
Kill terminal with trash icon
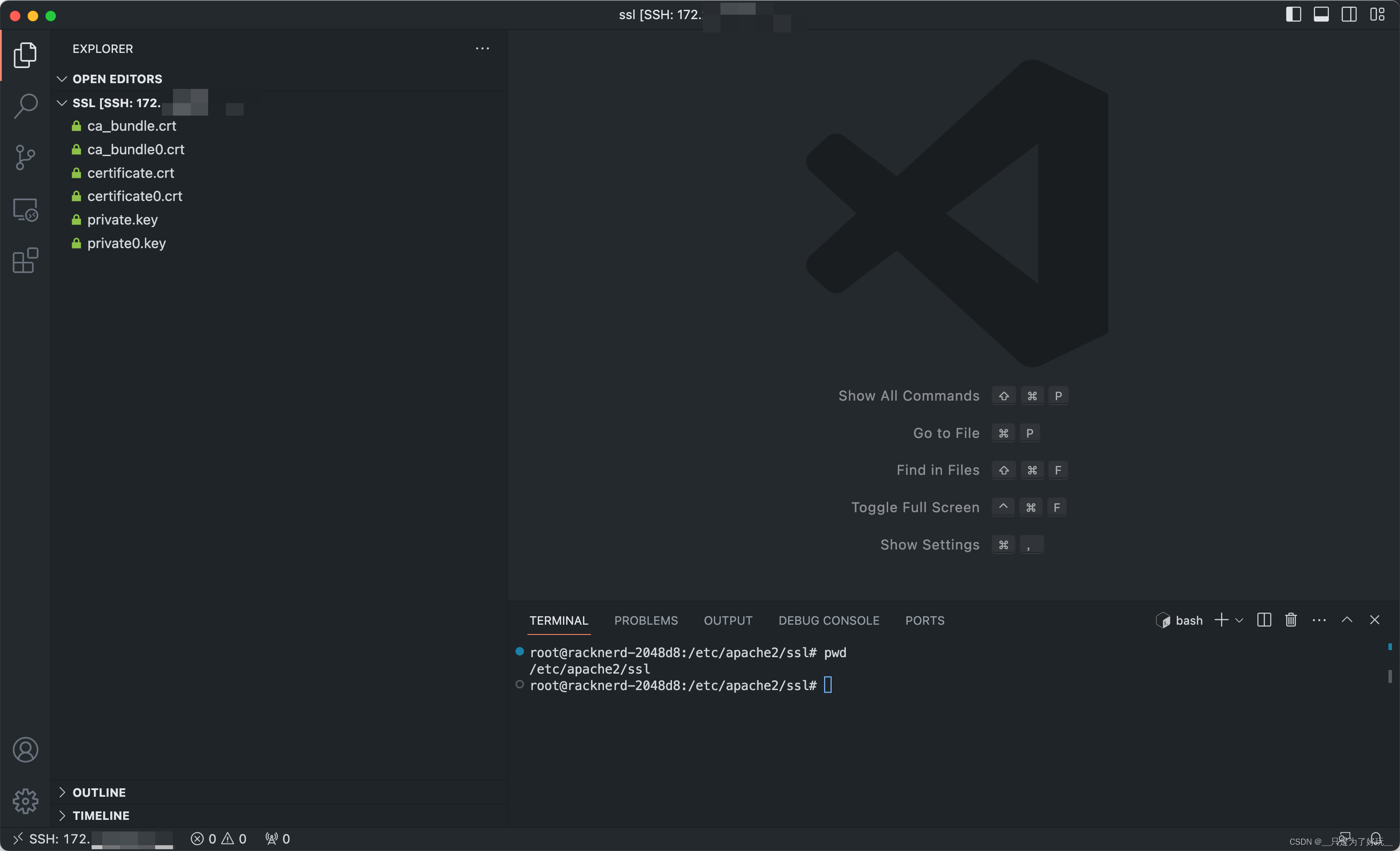[1291, 620]
